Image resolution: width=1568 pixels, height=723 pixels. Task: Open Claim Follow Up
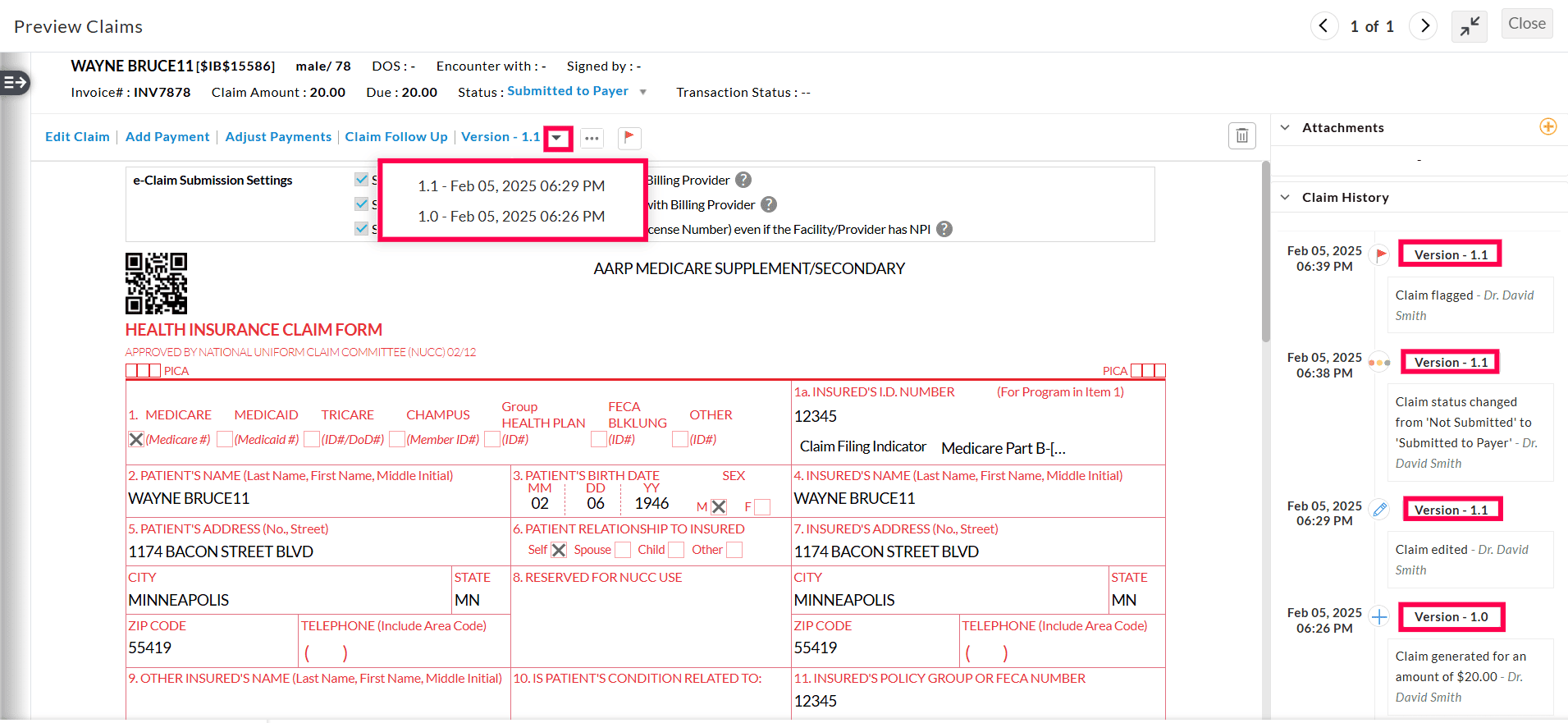coord(396,137)
